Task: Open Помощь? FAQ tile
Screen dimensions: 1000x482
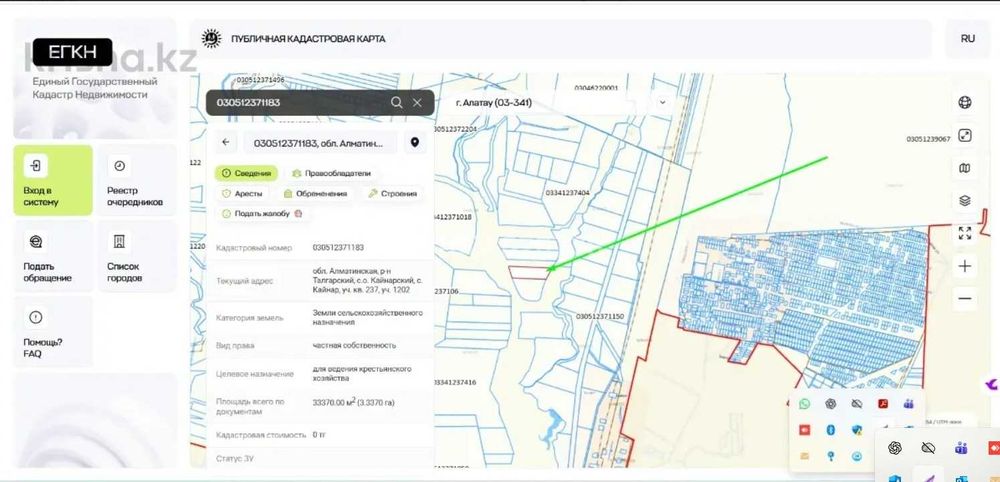Action: pos(53,332)
